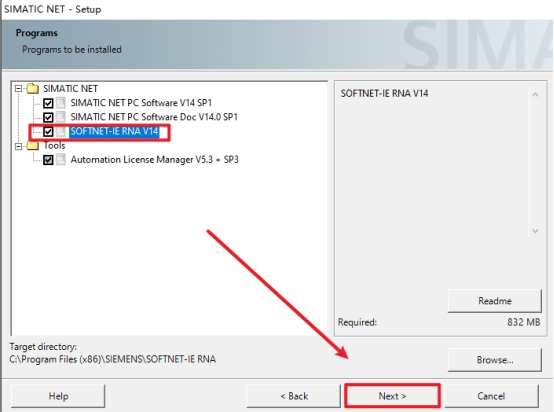554x412 pixels.
Task: Uncheck SIMATIC NET PC Software V14 SP1
Action: [48, 103]
